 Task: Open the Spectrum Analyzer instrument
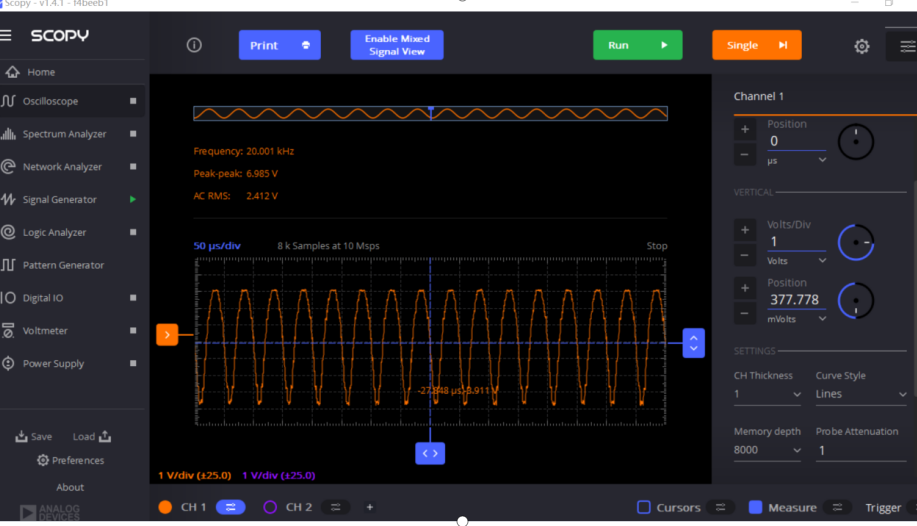64,134
